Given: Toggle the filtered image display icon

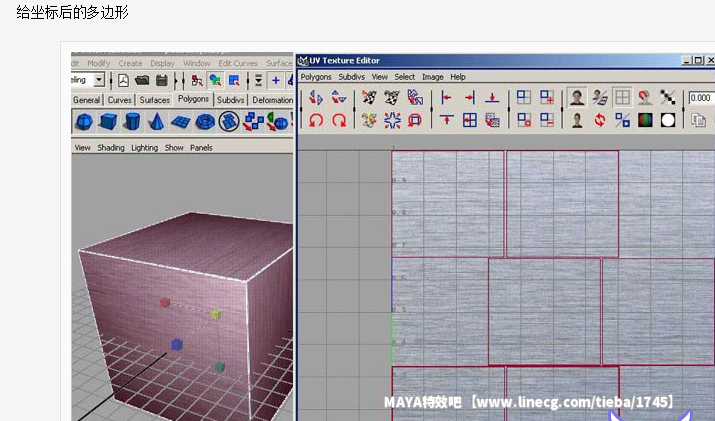Looking at the screenshot, I should pos(600,98).
